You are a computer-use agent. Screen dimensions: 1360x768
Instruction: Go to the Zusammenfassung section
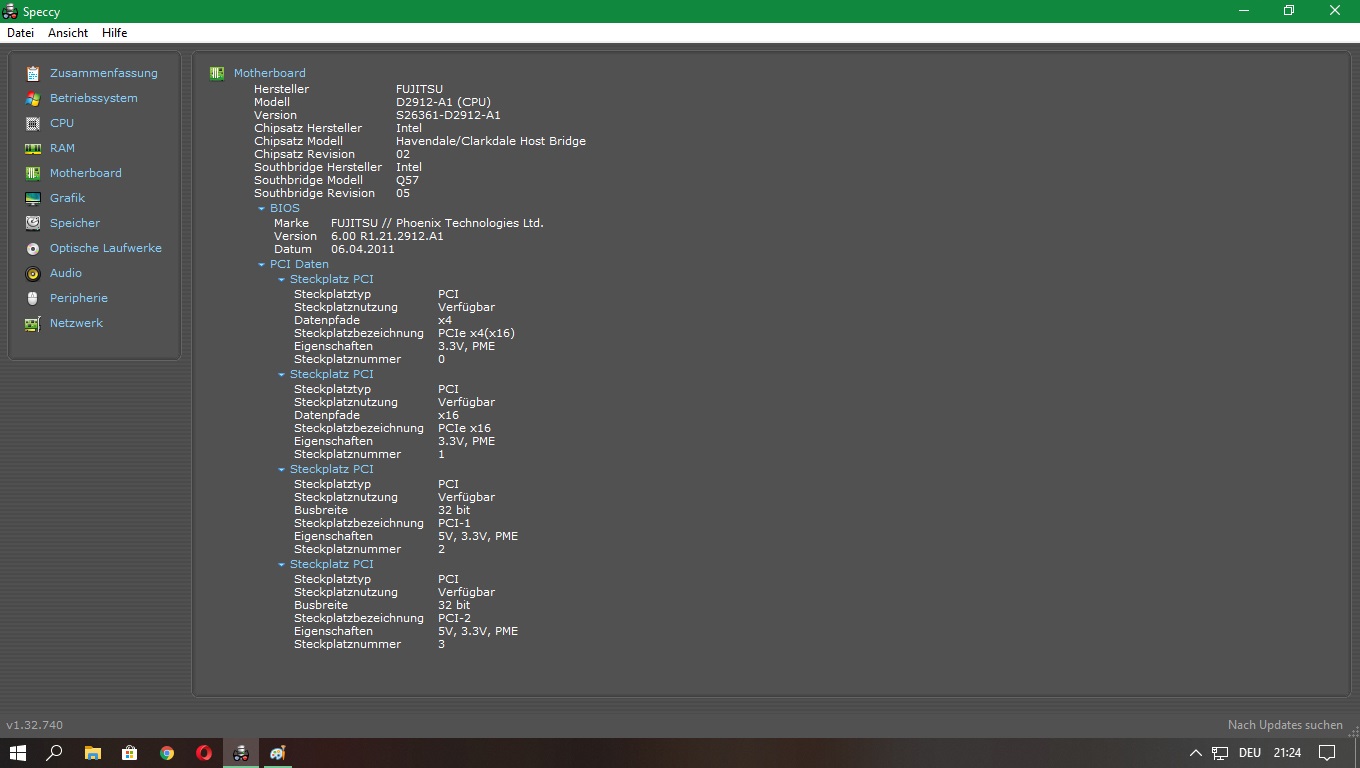coord(104,73)
